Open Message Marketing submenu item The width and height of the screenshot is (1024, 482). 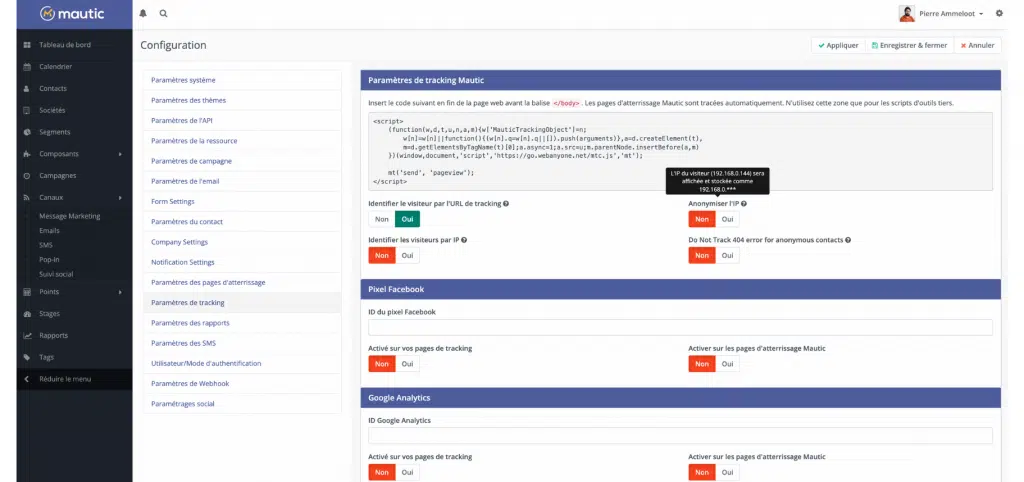pyautogui.click(x=70, y=216)
